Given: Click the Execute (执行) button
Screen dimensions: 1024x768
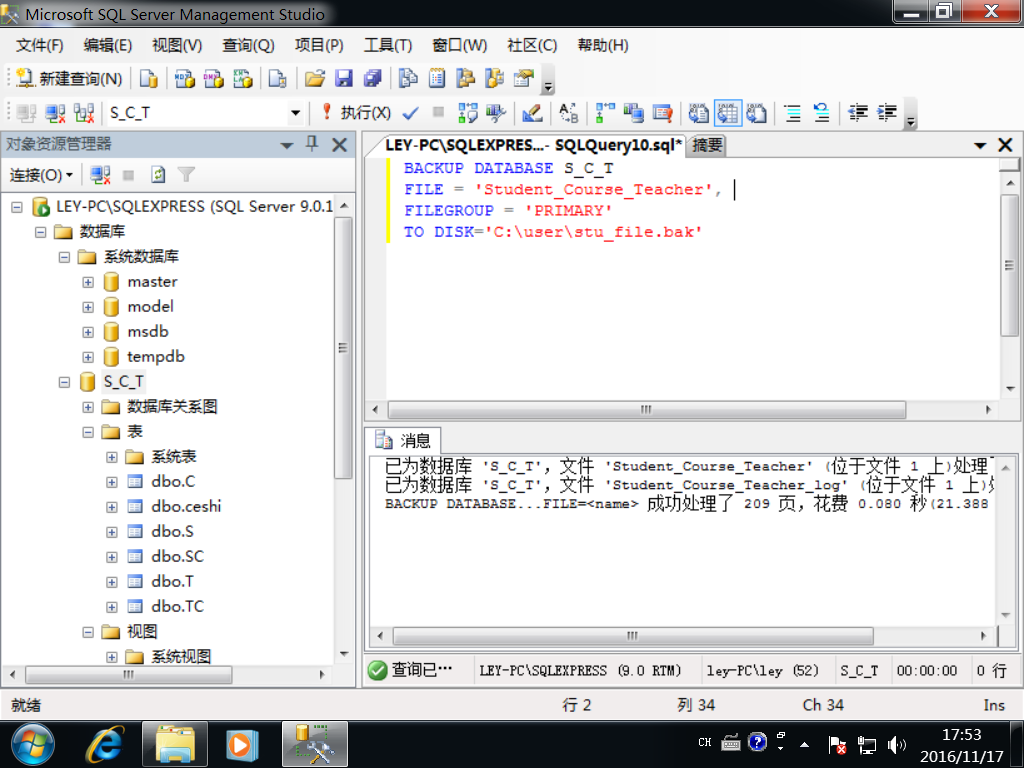Looking at the screenshot, I should [x=357, y=113].
